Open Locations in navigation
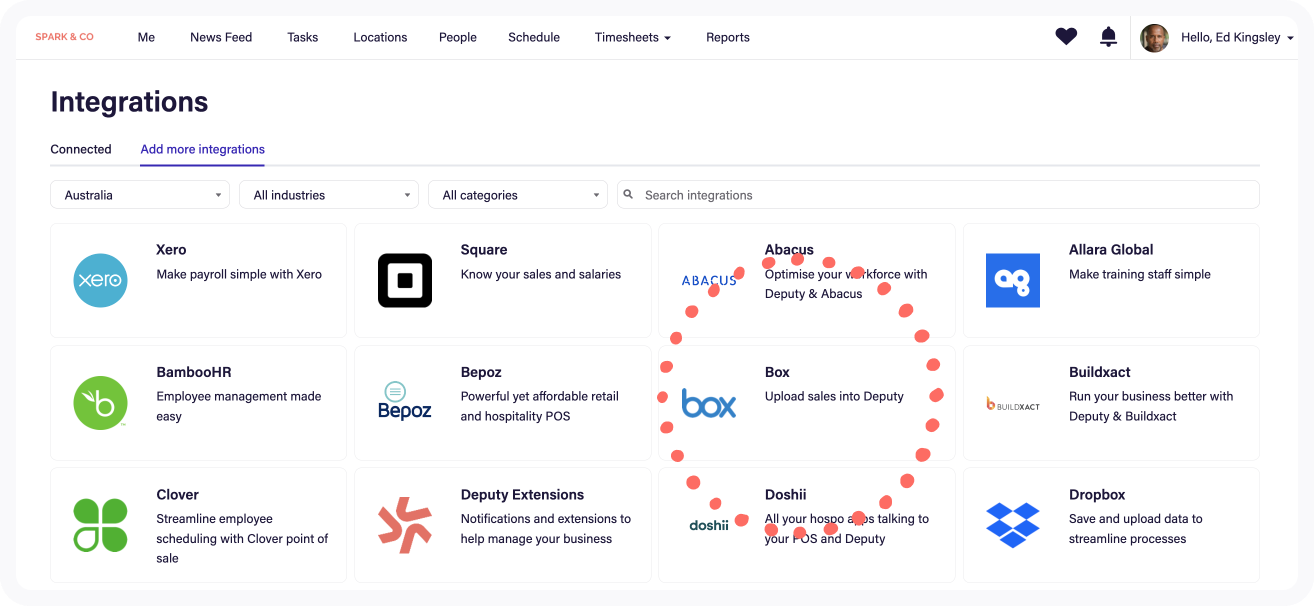1314x606 pixels. pyautogui.click(x=380, y=38)
